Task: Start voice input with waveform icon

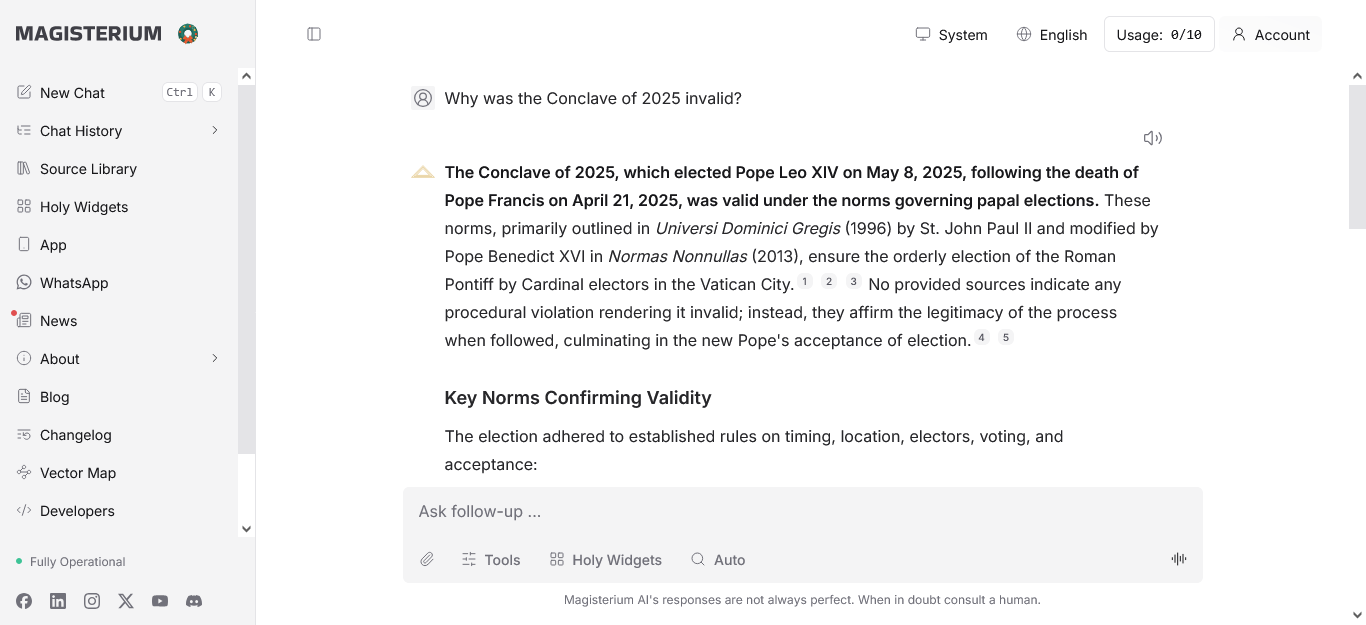Action: pos(1179,559)
